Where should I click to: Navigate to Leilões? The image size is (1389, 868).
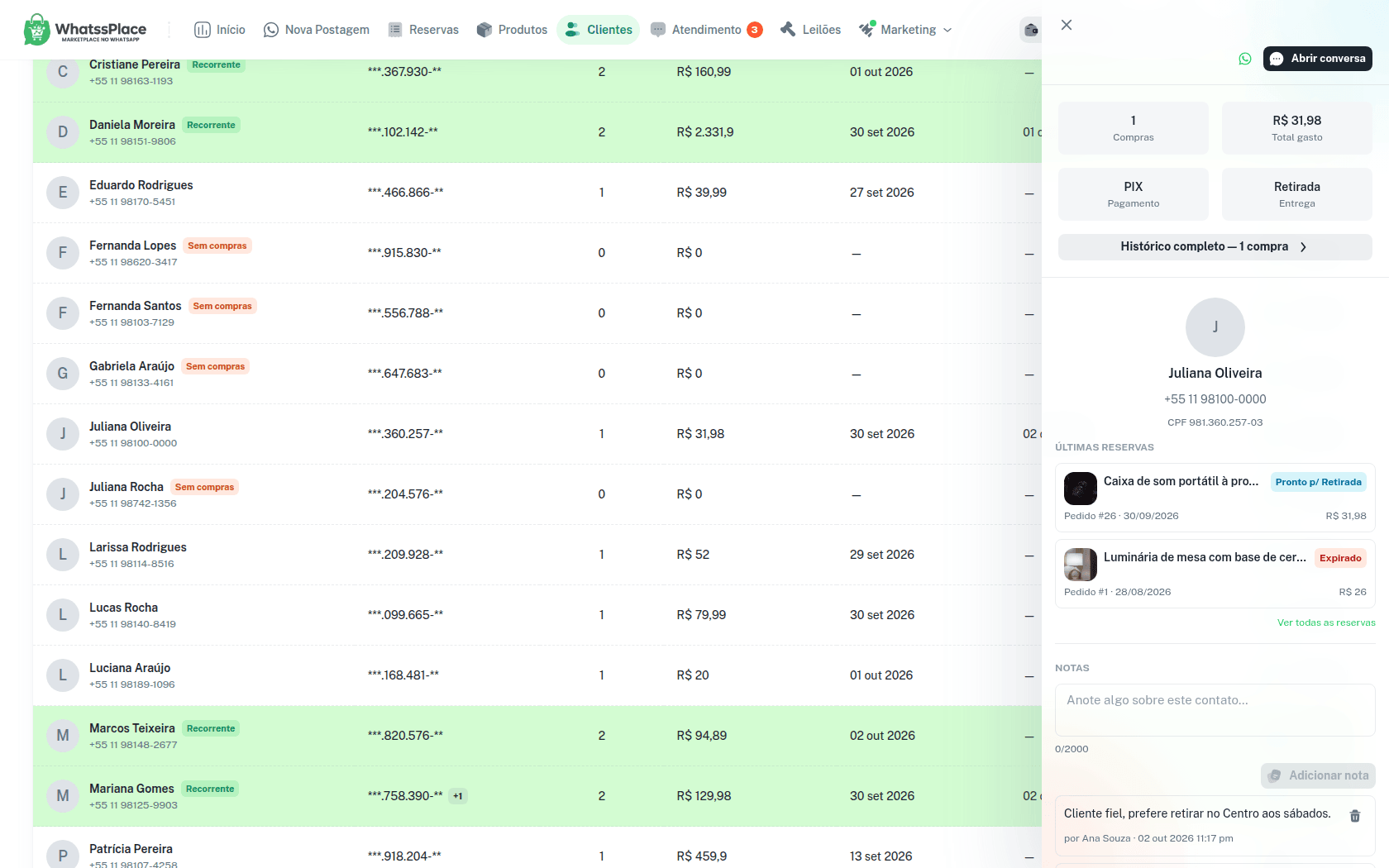pyautogui.click(x=811, y=30)
